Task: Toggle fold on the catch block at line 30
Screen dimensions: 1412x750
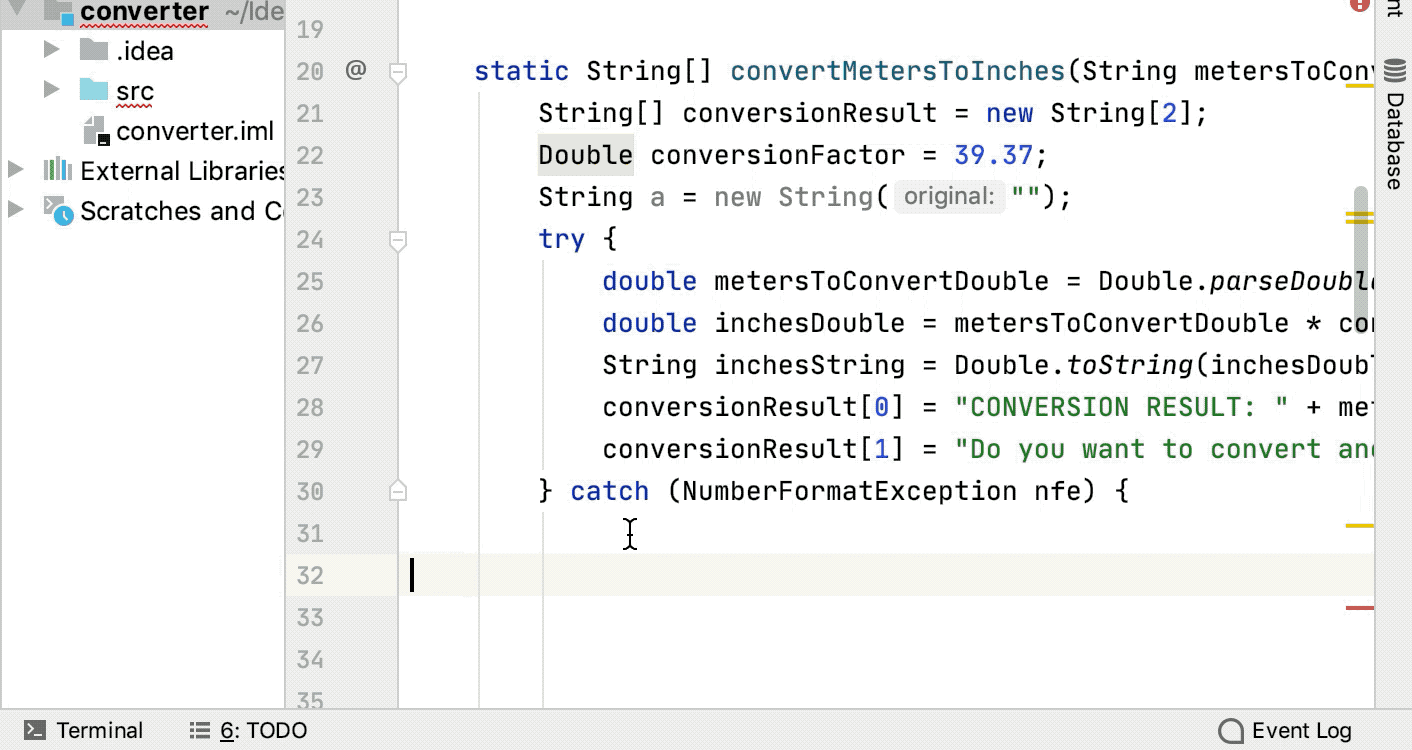Action: click(398, 491)
